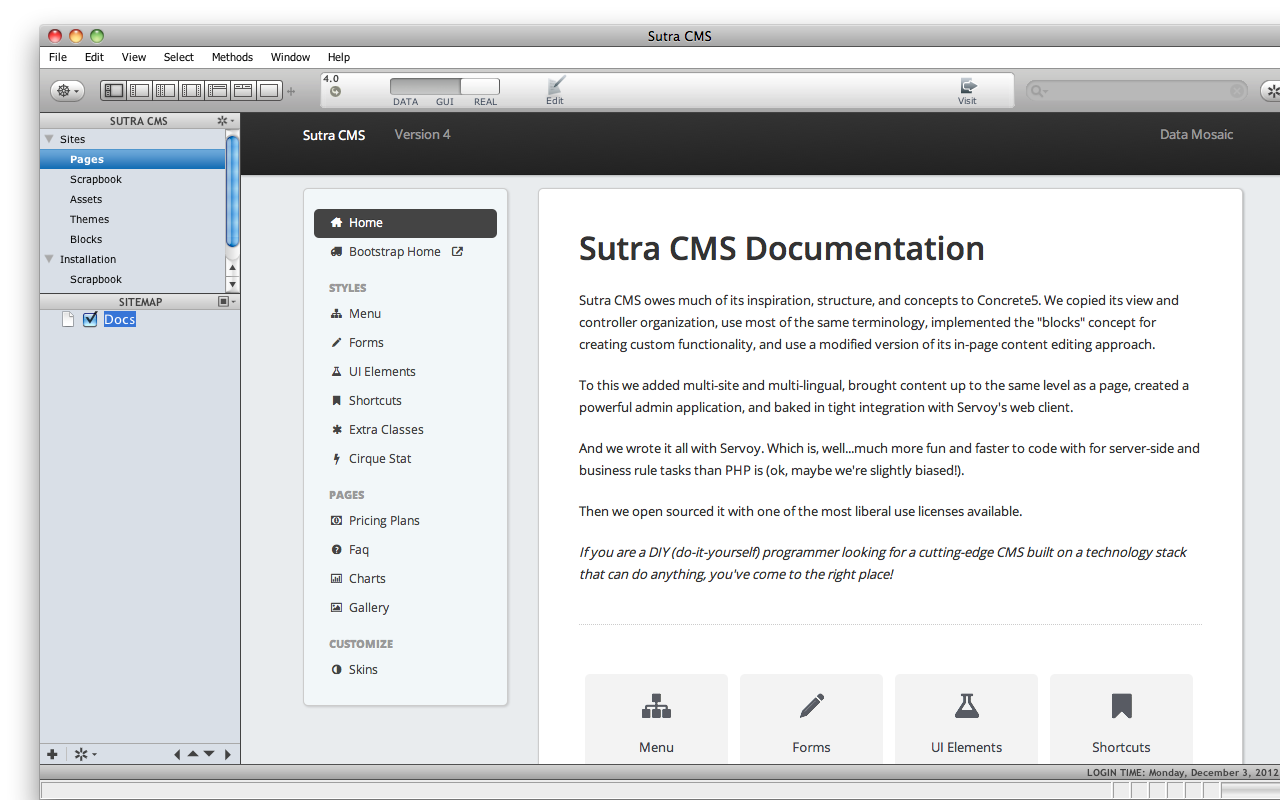This screenshot has height=800, width=1280.
Task: Open the View menu
Action: click(x=134, y=57)
